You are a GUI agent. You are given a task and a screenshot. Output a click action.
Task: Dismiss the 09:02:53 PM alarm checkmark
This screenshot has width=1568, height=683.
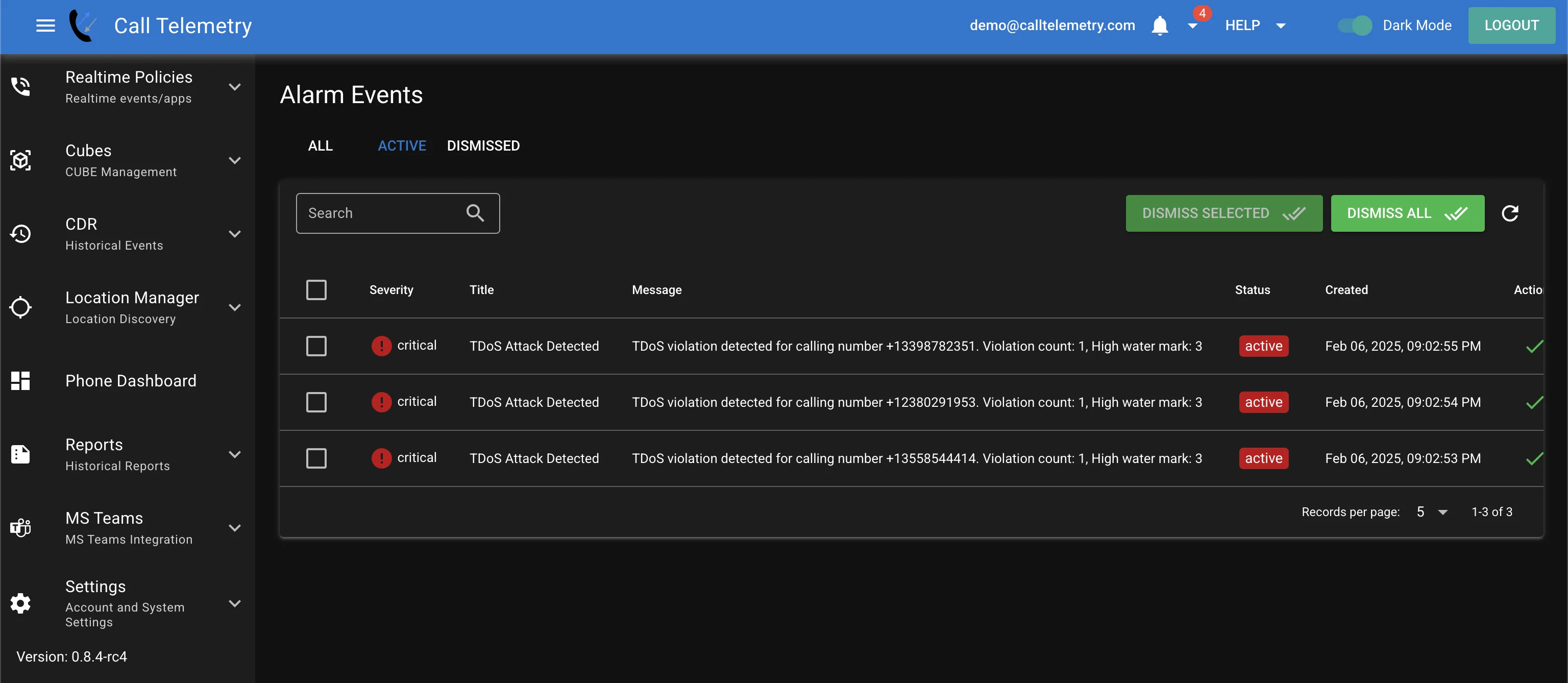pyautogui.click(x=1534, y=458)
